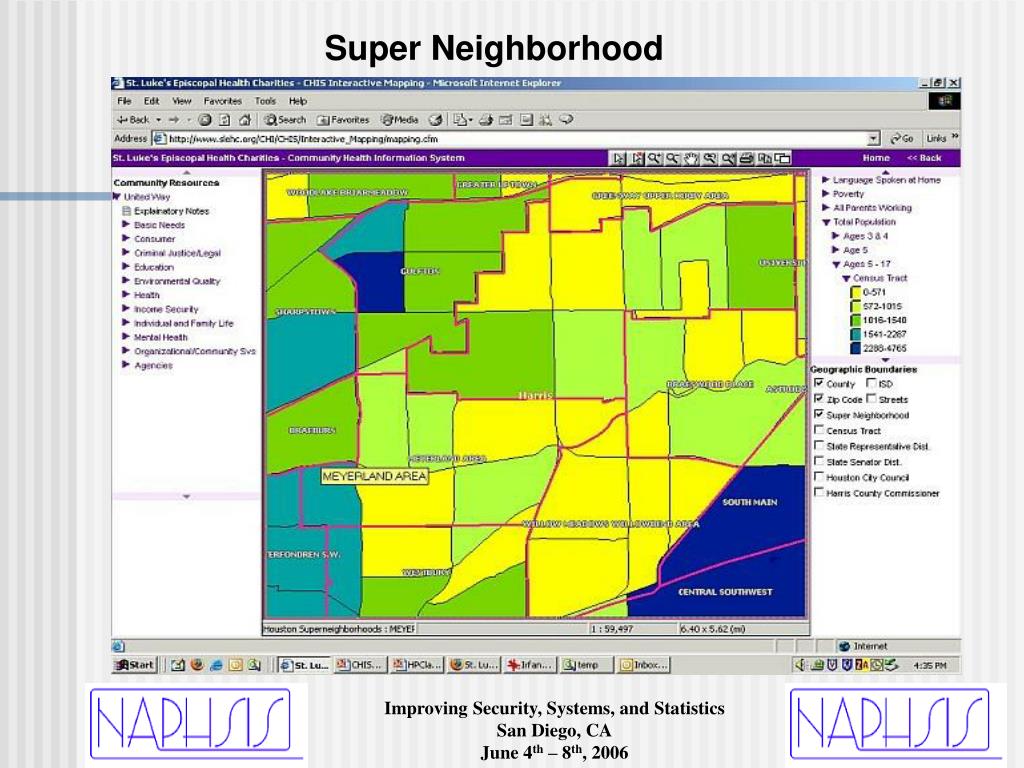Open the Favorites menu
The height and width of the screenshot is (768, 1024).
pos(223,101)
